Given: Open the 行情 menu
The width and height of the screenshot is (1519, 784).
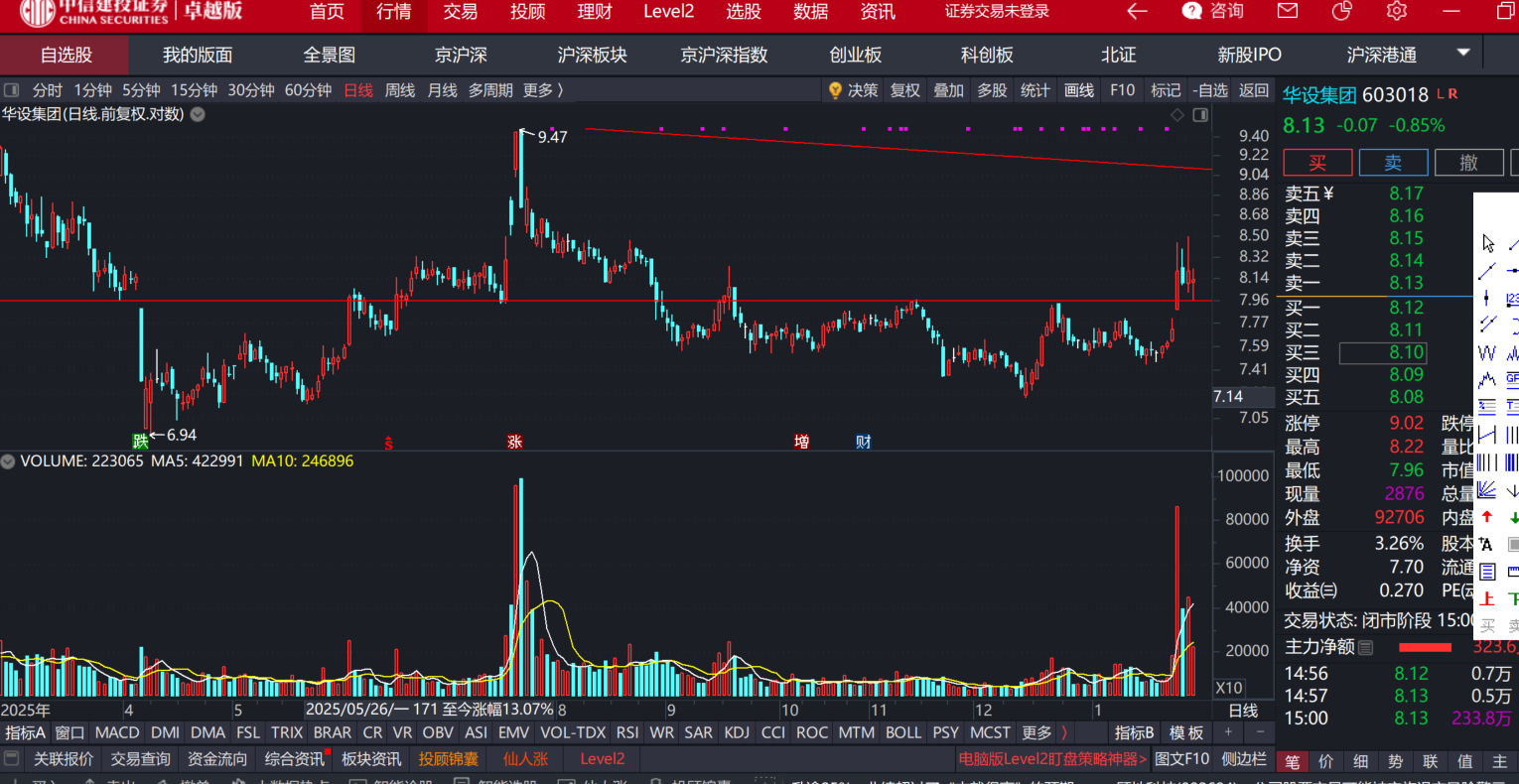Looking at the screenshot, I should tap(394, 12).
